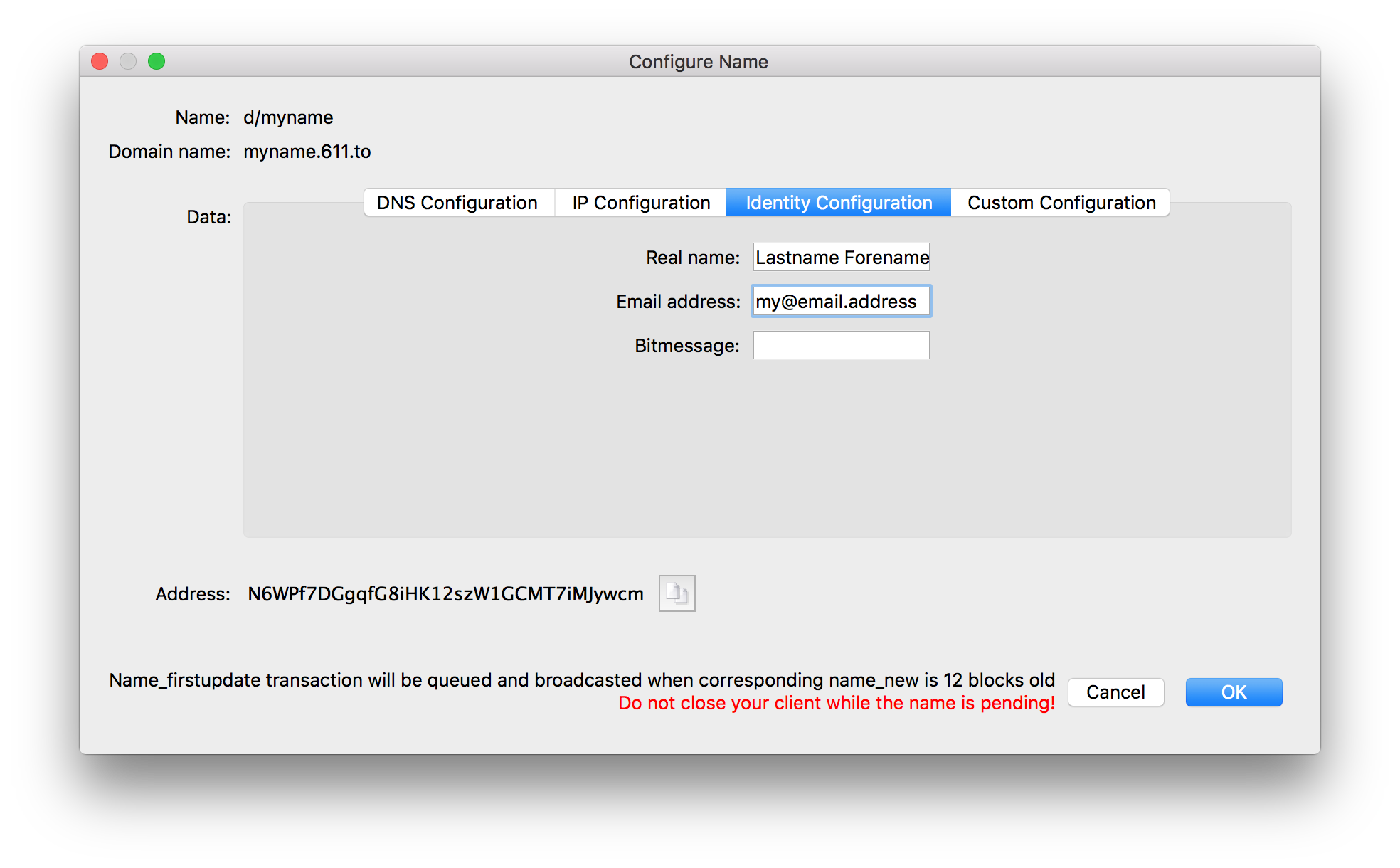This screenshot has width=1400, height=868.
Task: Click the gray minimize window button
Action: tap(128, 62)
